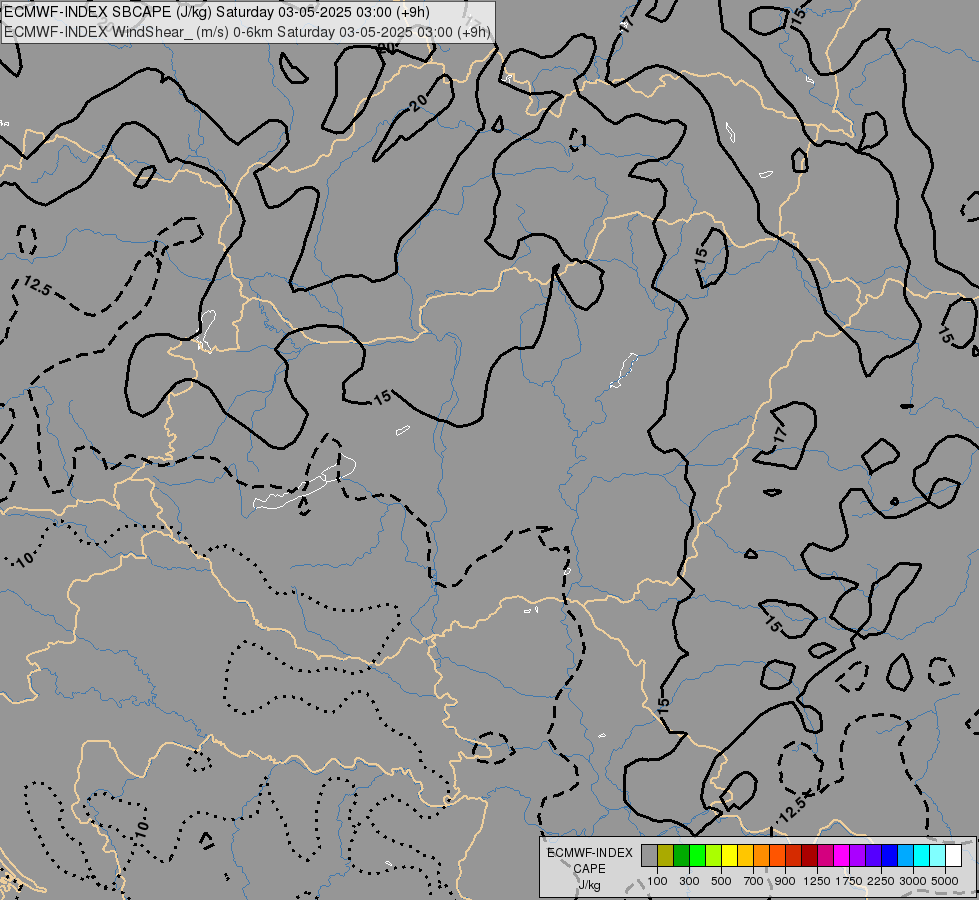Click the 5000 legend value
Screen dimensions: 979x900
[945, 881]
